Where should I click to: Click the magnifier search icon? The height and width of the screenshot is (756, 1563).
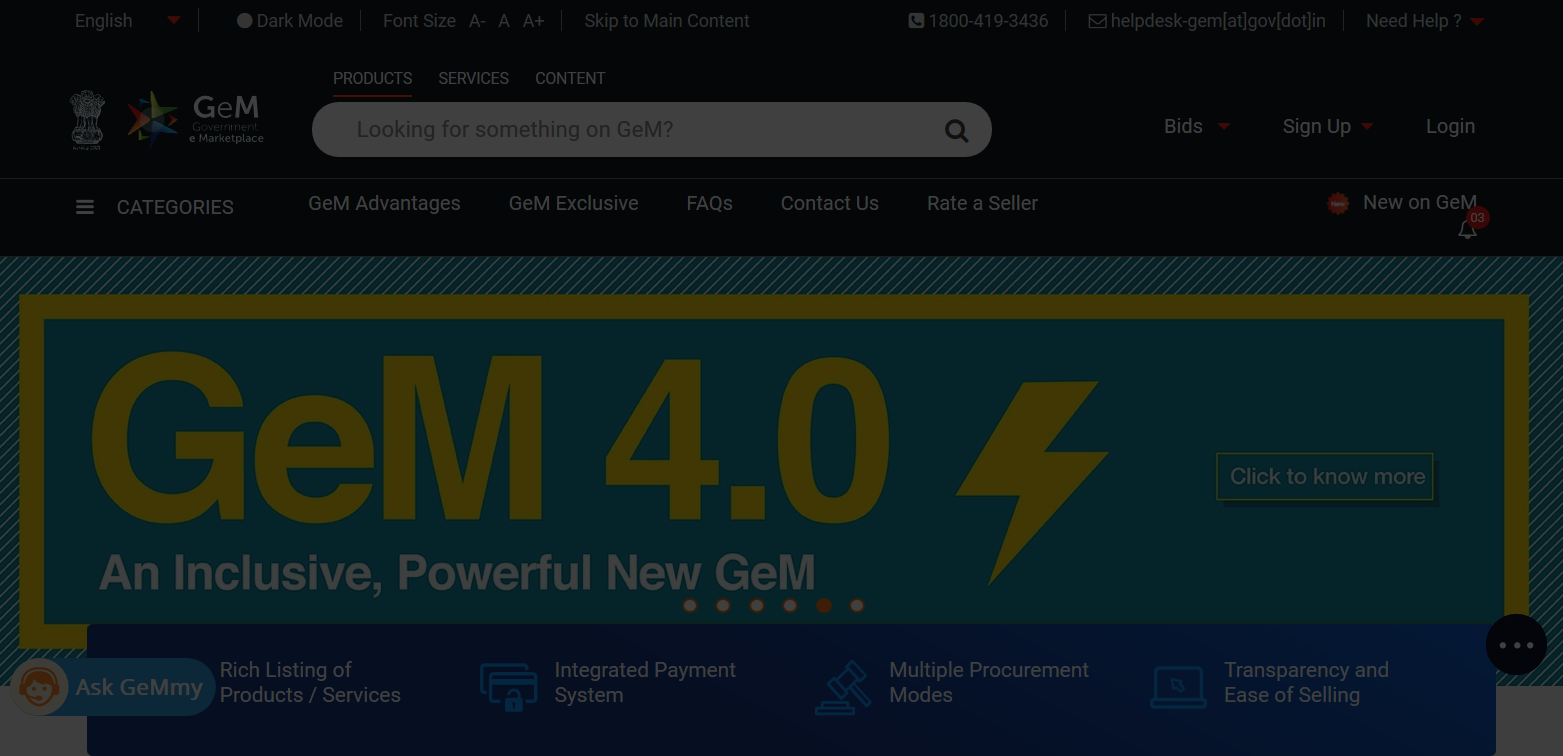coord(957,131)
